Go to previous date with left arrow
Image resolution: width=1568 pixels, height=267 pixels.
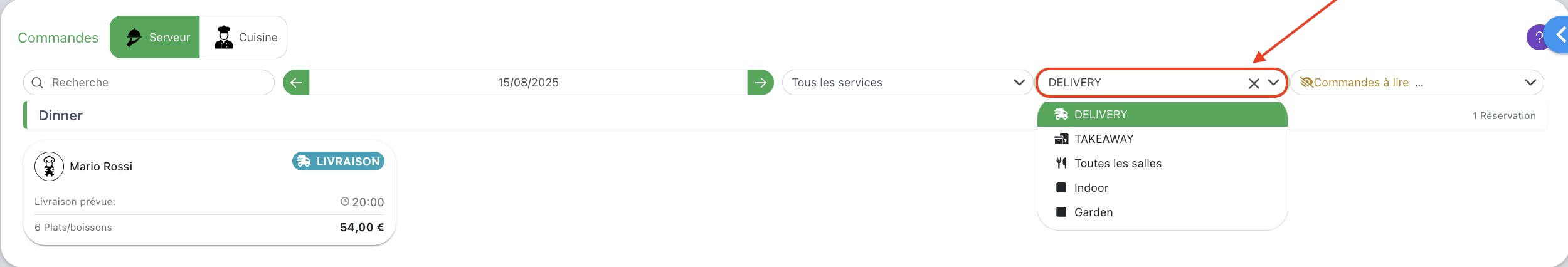(x=296, y=83)
